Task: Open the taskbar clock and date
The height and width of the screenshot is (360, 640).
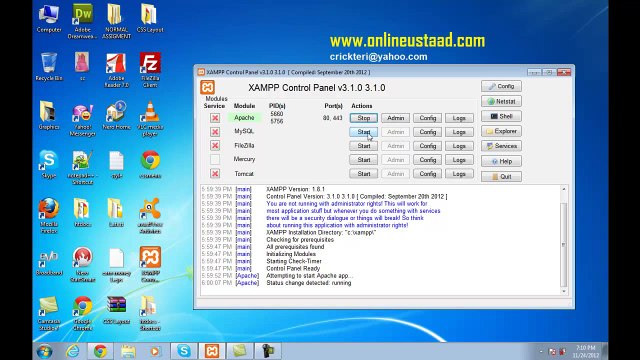Action: (x=586, y=351)
